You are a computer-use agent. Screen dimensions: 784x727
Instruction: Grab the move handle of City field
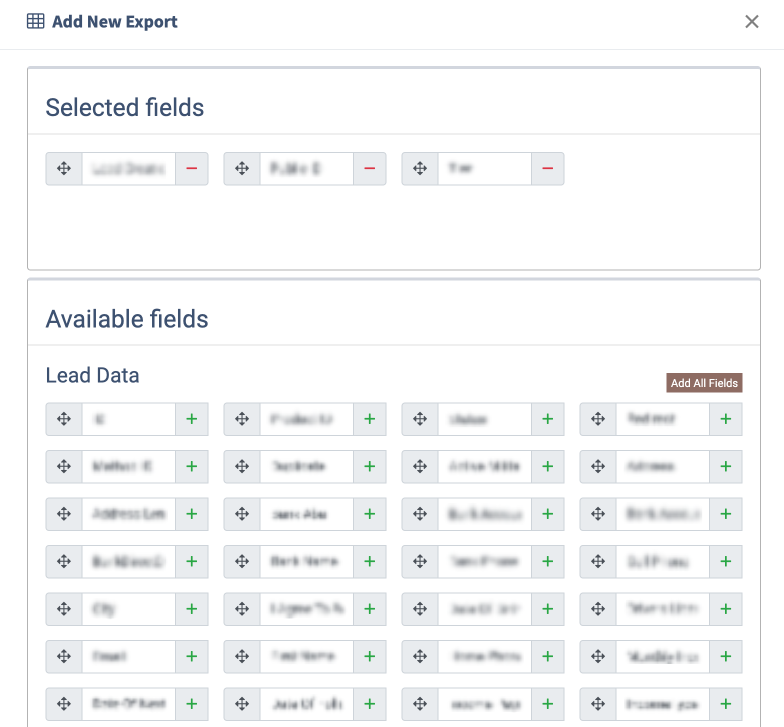[x=64, y=609]
